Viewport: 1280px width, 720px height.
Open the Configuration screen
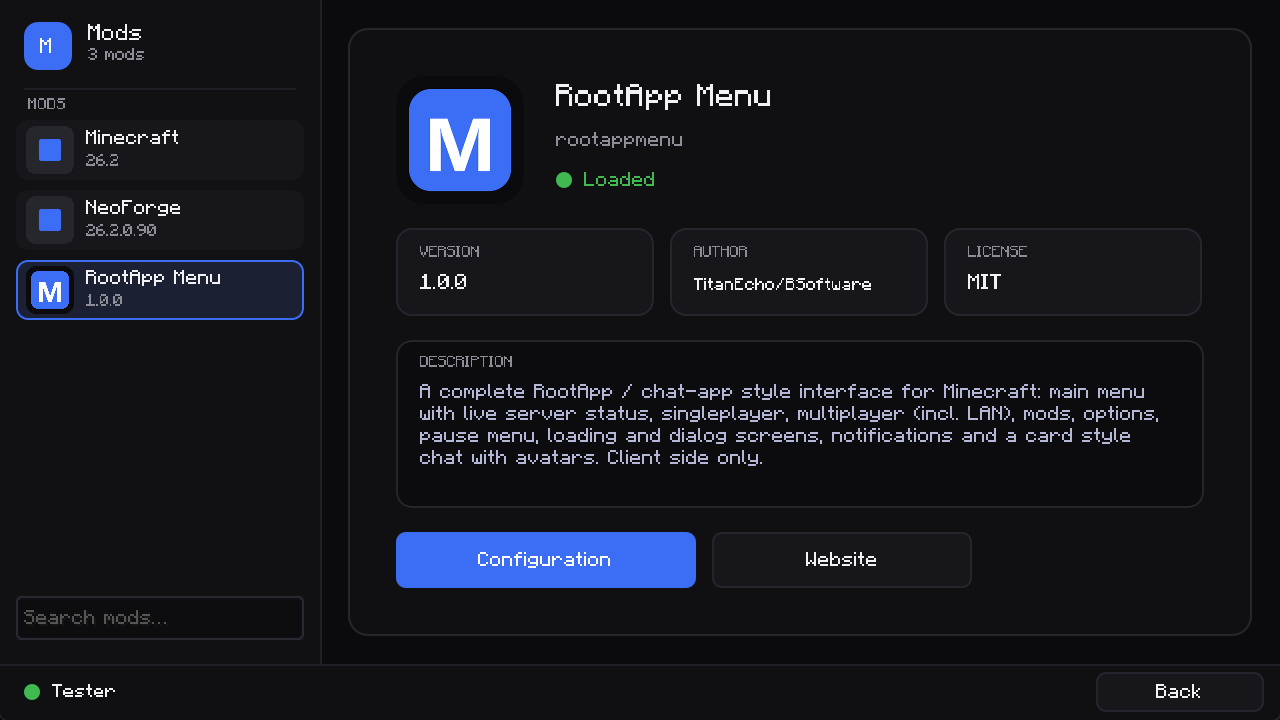pos(546,560)
